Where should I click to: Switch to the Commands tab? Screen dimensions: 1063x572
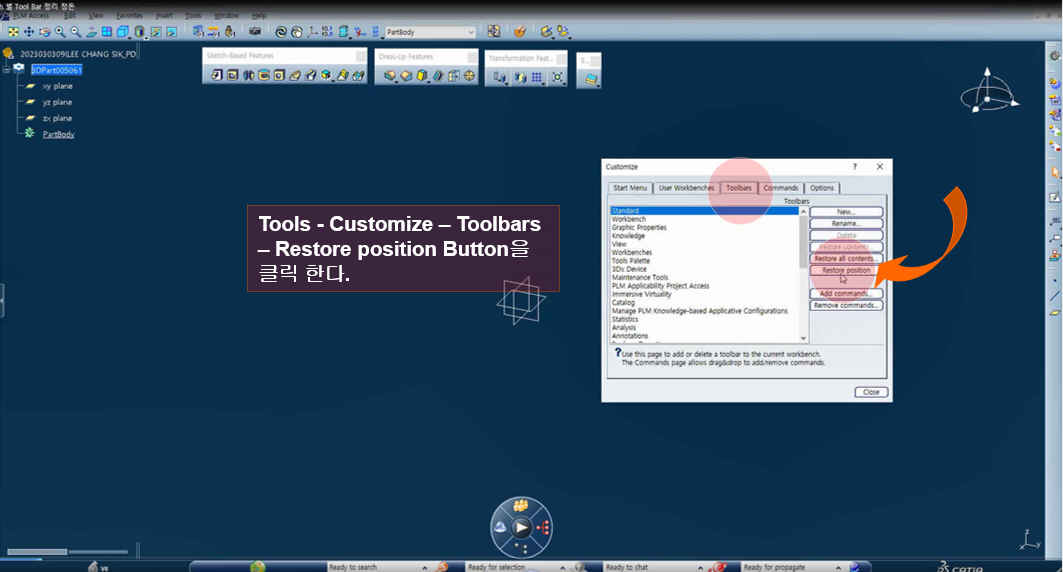(780, 188)
